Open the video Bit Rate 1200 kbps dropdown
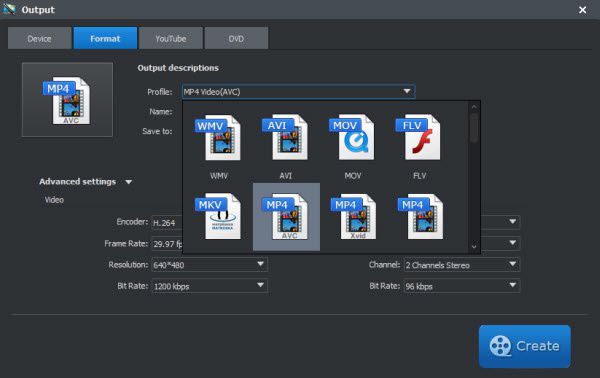This screenshot has height=378, width=600. click(x=210, y=286)
